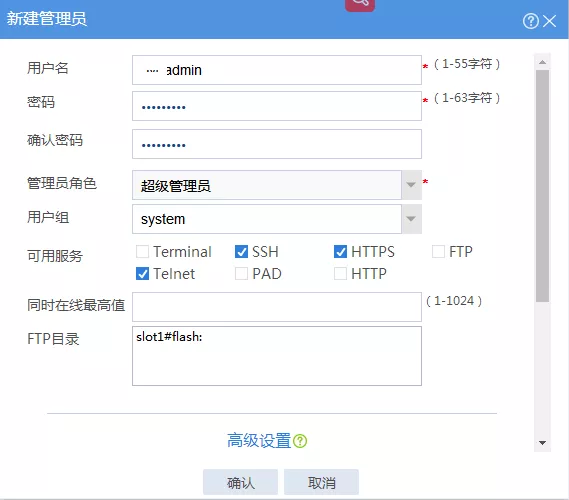The image size is (569, 500).
Task: Disable the Telnet service checkbox
Action: click(x=142, y=274)
